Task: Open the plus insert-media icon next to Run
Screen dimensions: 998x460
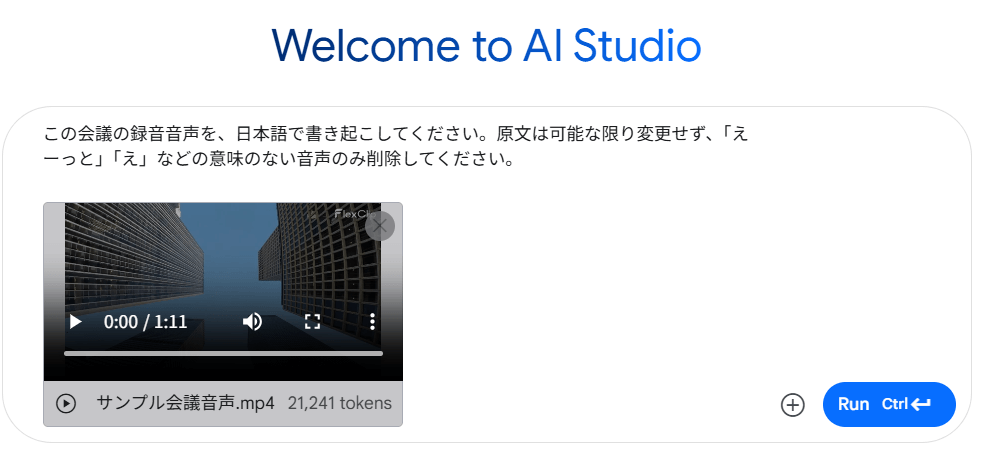Action: pos(792,405)
